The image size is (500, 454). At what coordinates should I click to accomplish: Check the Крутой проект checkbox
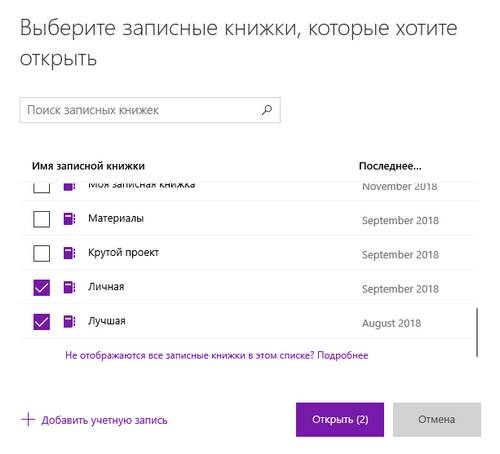42,253
